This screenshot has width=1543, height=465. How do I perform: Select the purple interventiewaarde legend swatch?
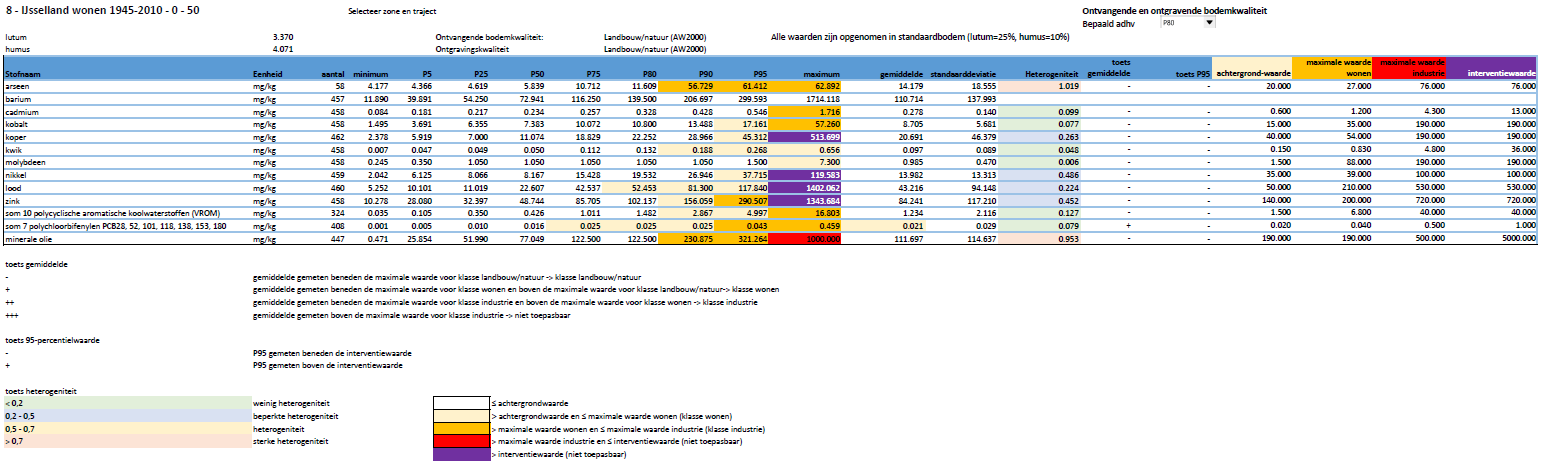[468, 455]
